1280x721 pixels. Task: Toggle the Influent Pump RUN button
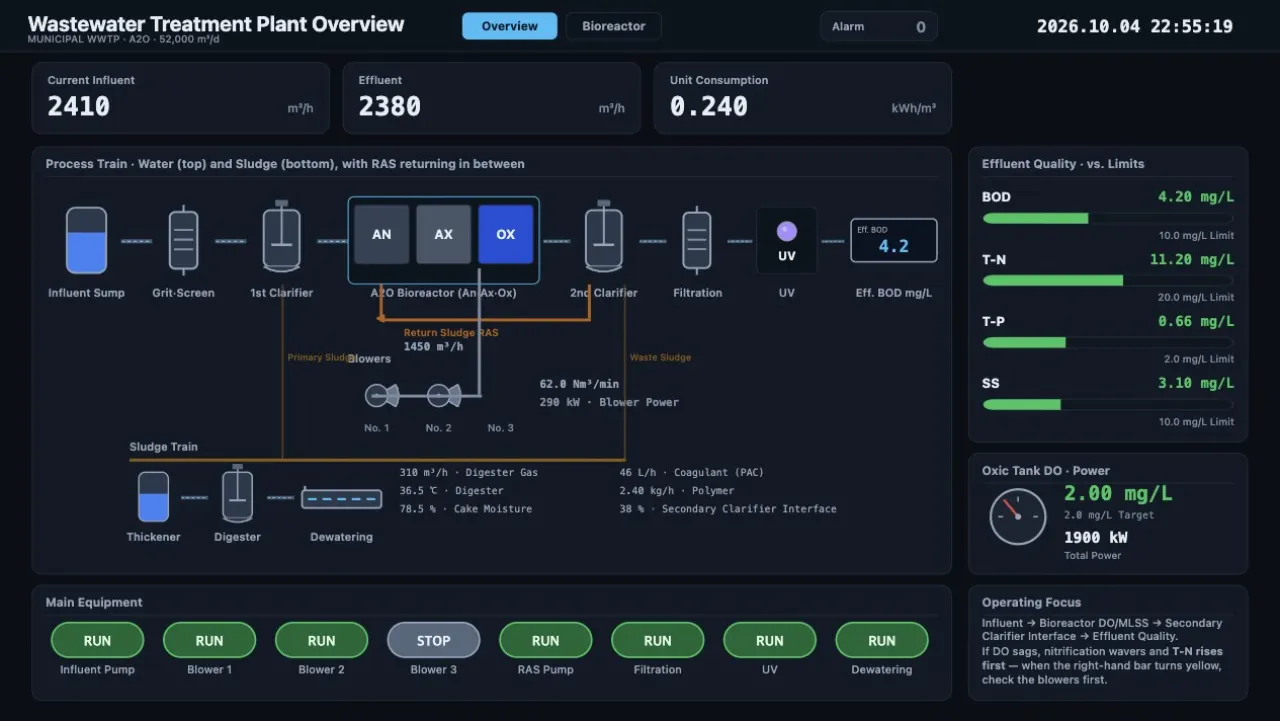[97, 640]
